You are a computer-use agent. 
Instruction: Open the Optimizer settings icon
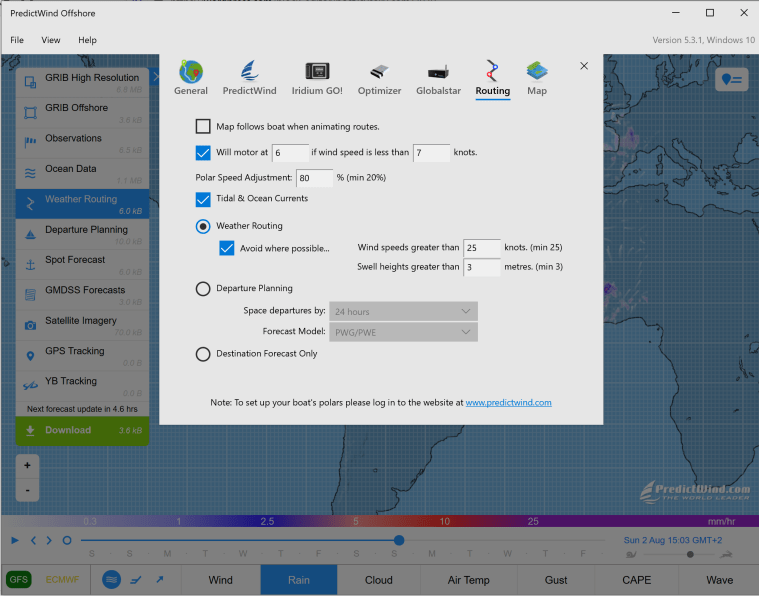[x=379, y=72]
